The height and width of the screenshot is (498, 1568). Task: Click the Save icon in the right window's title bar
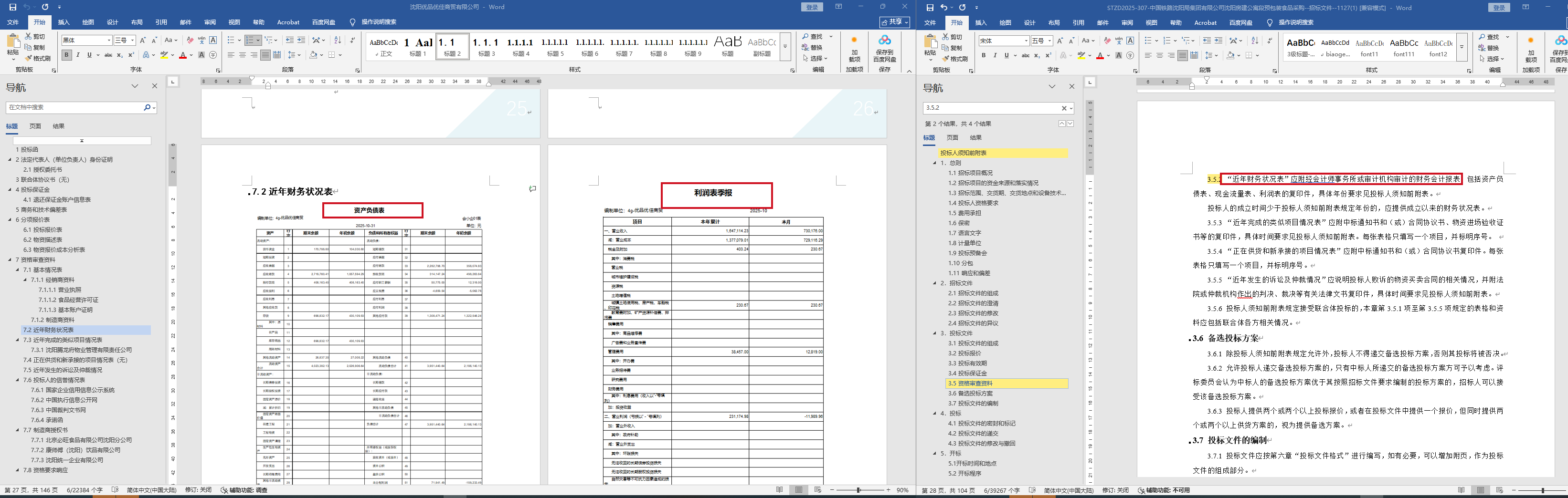[930, 7]
